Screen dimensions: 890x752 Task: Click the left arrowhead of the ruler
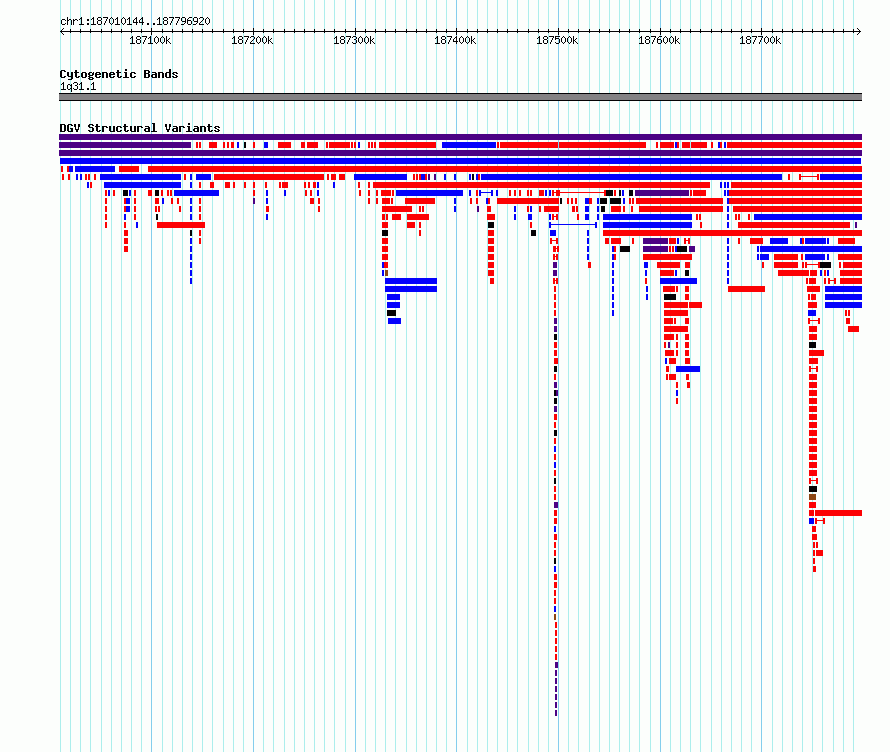tap(62, 31)
